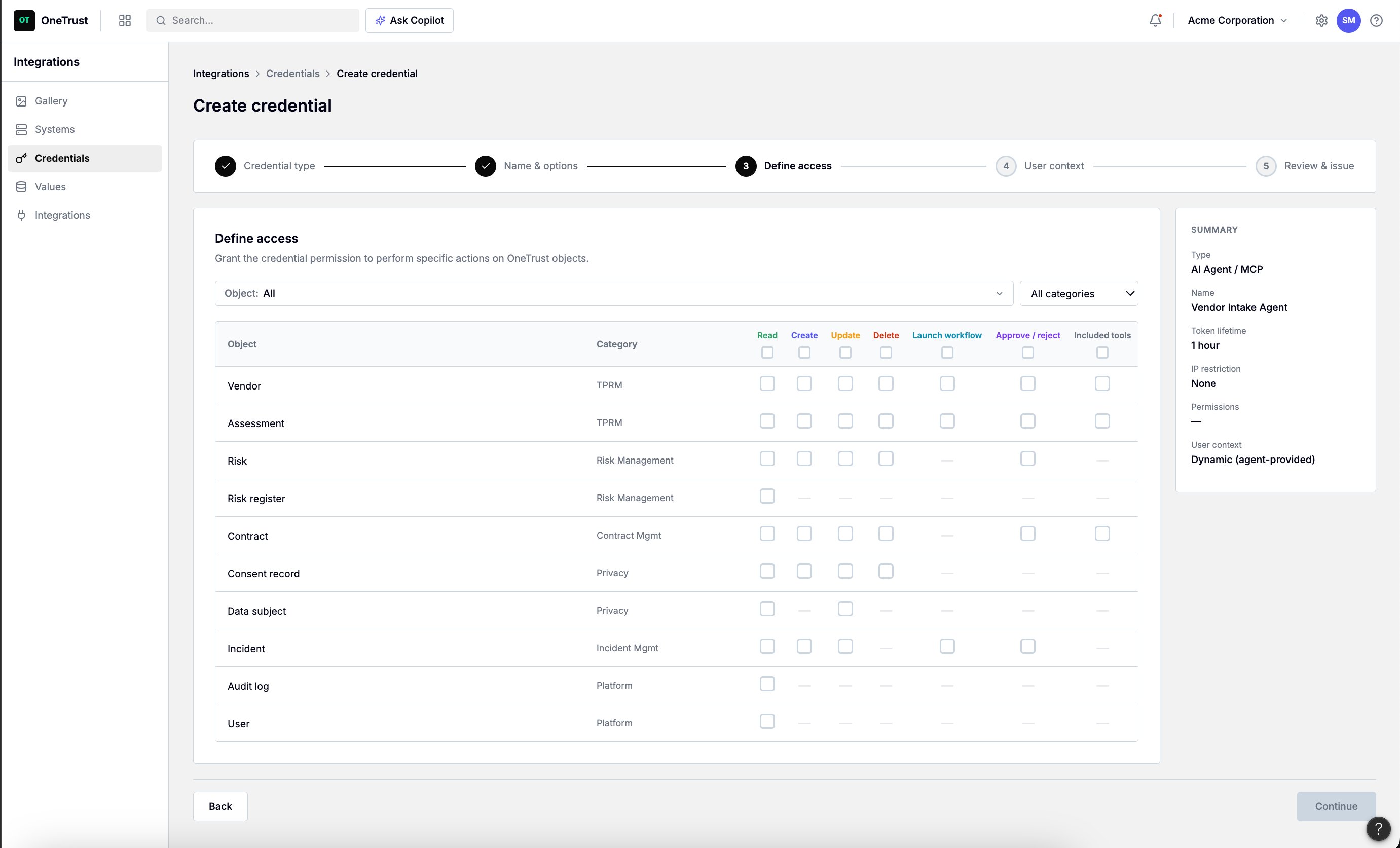The image size is (1400, 848).
Task: Enable Update permission for Consent record
Action: [845, 571]
